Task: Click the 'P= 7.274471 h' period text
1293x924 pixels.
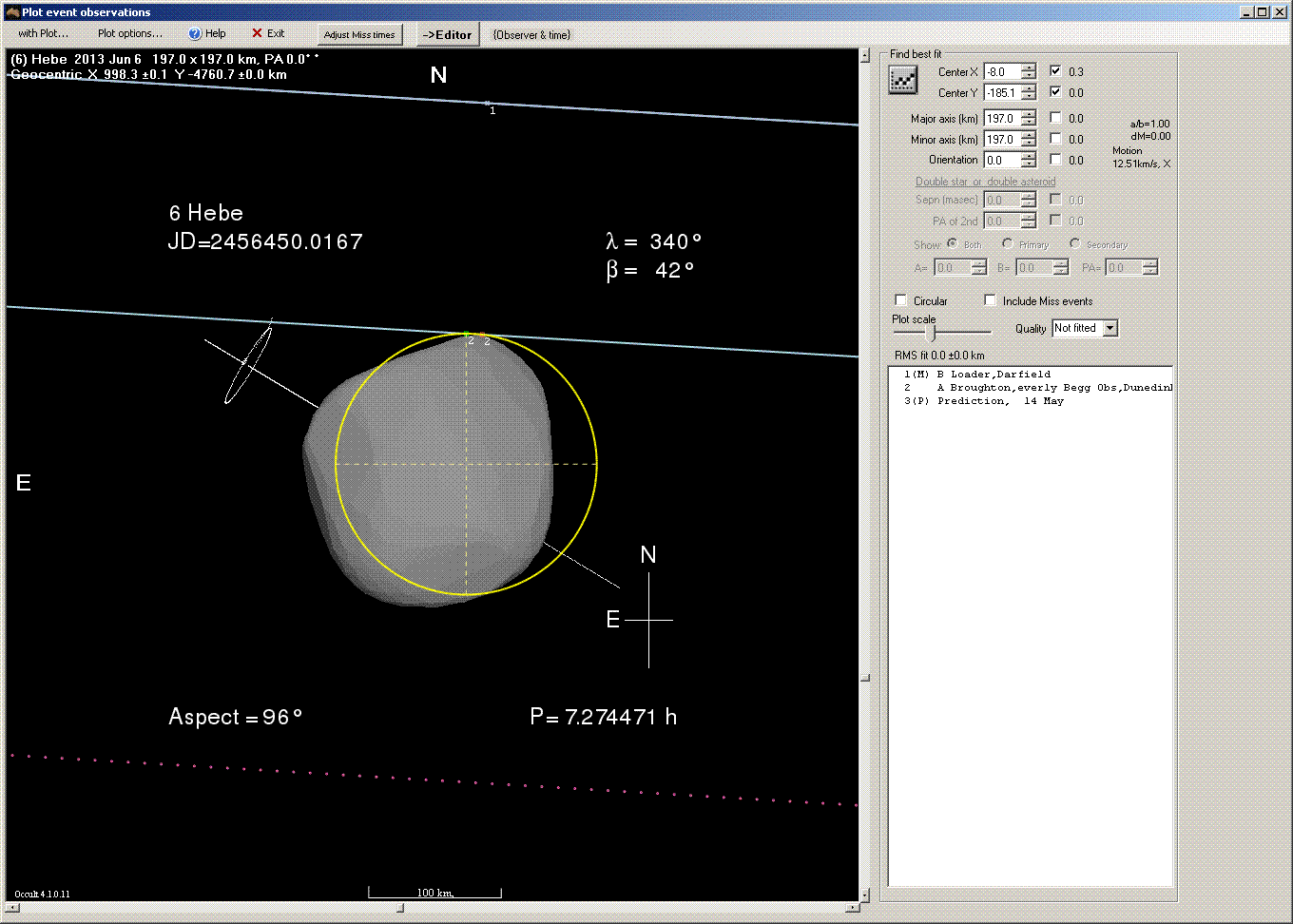Action: pos(604,717)
